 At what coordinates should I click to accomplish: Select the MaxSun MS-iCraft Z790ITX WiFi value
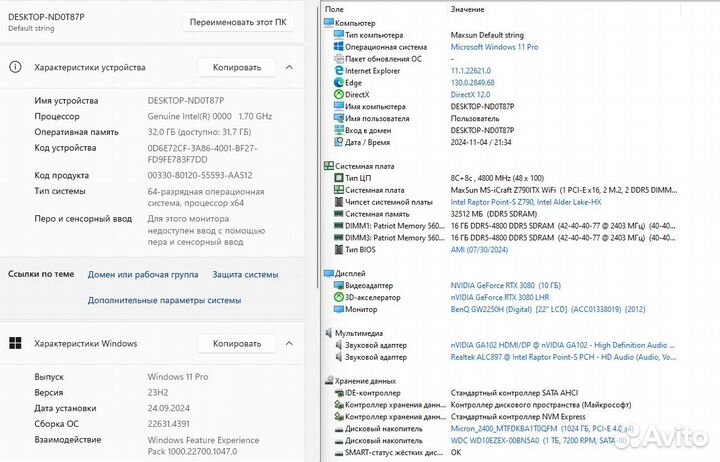pyautogui.click(x=564, y=190)
